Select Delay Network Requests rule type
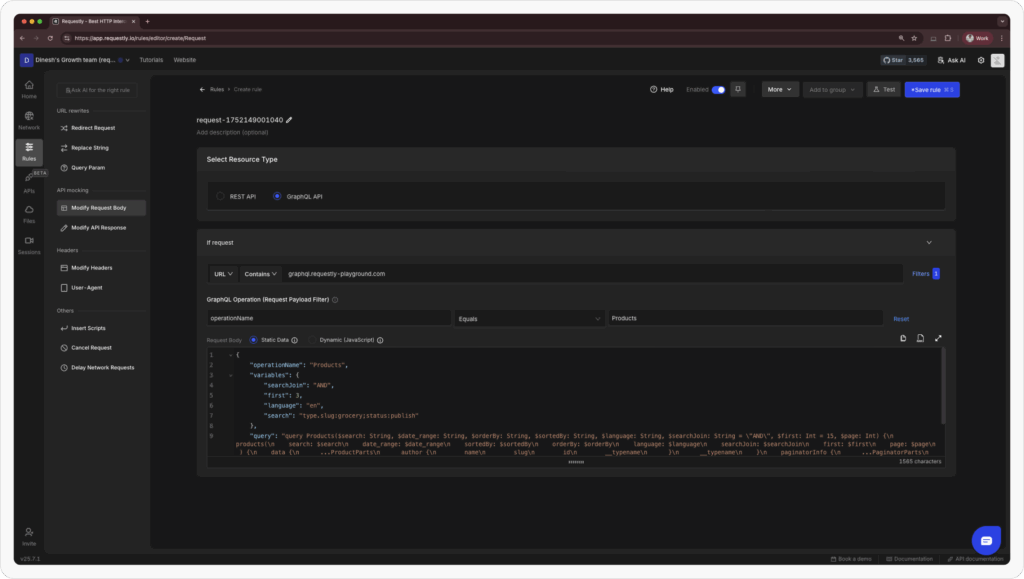 [101, 368]
